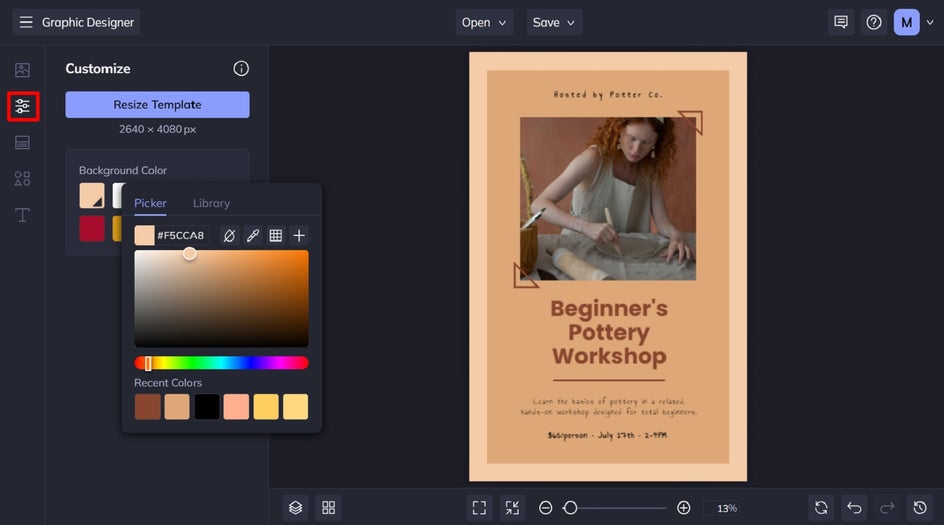
Task: Expand the Open dropdown menu
Action: point(485,22)
